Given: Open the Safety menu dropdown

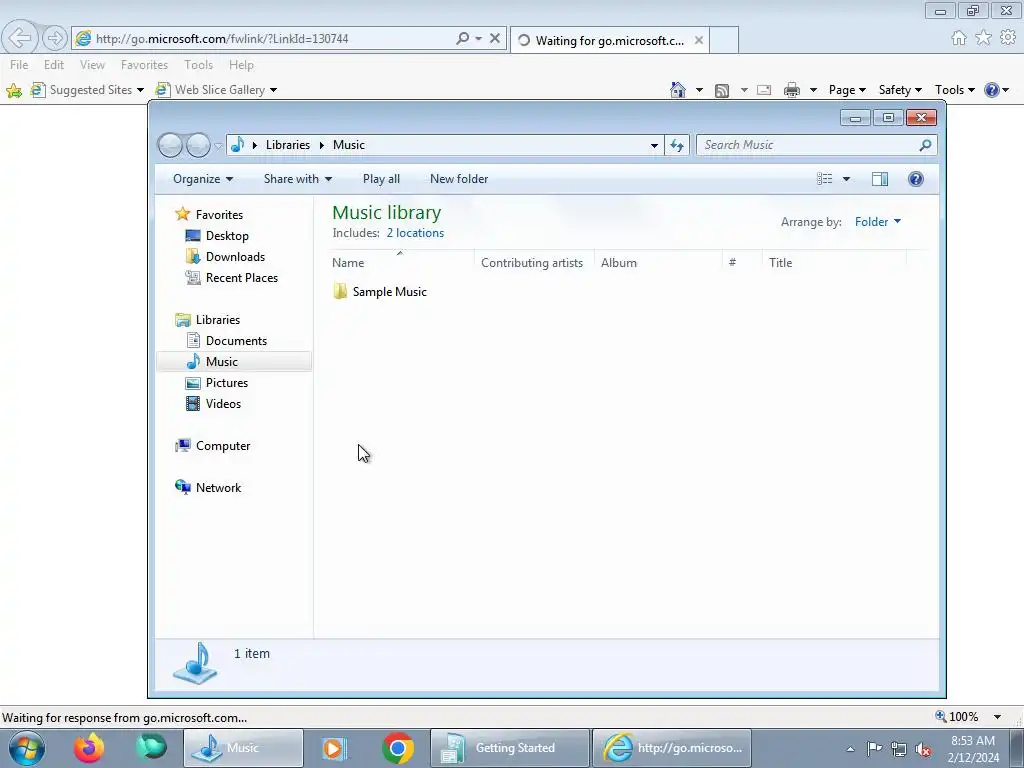Looking at the screenshot, I should (900, 90).
